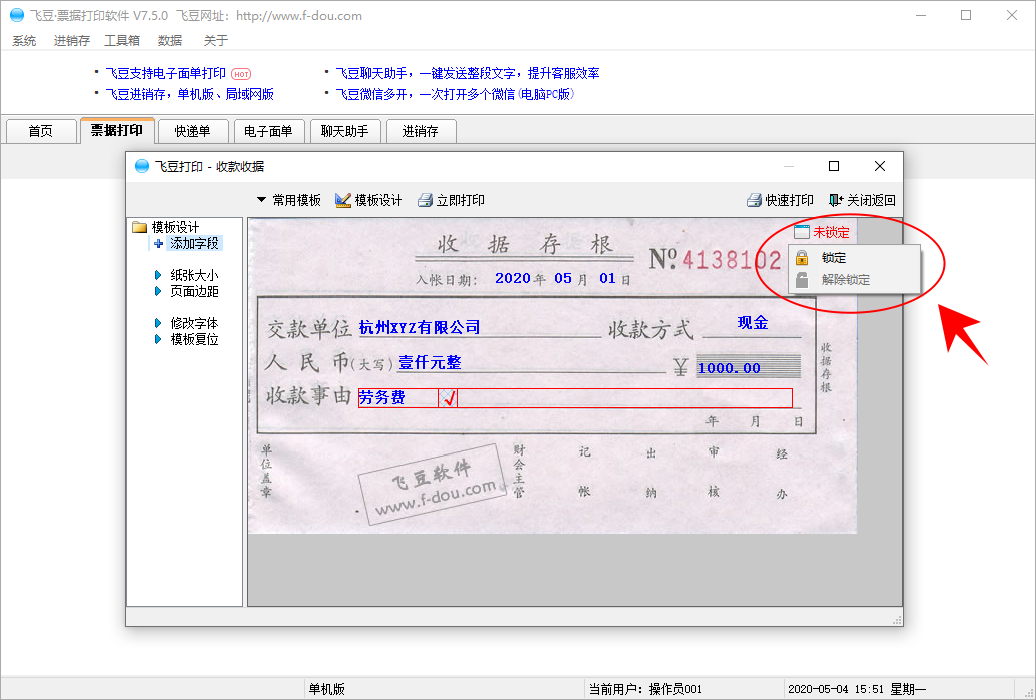
Task: Click the 纸张大小 arrow icon
Action: pos(158,275)
